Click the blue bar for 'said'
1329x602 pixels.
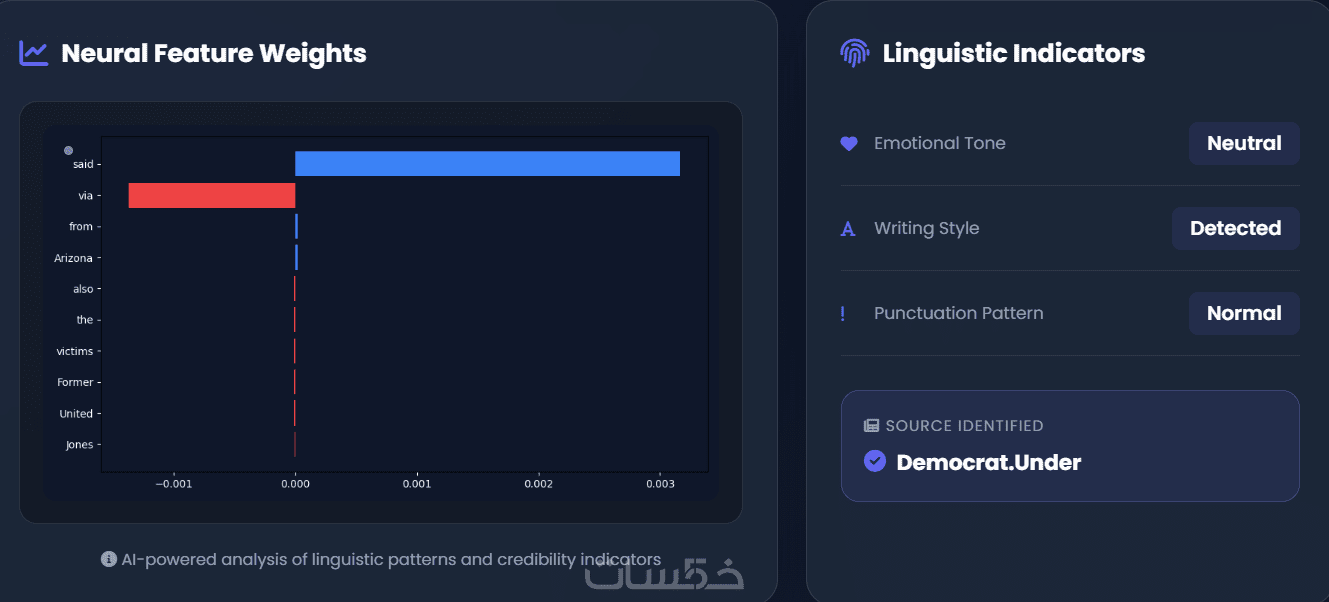487,164
